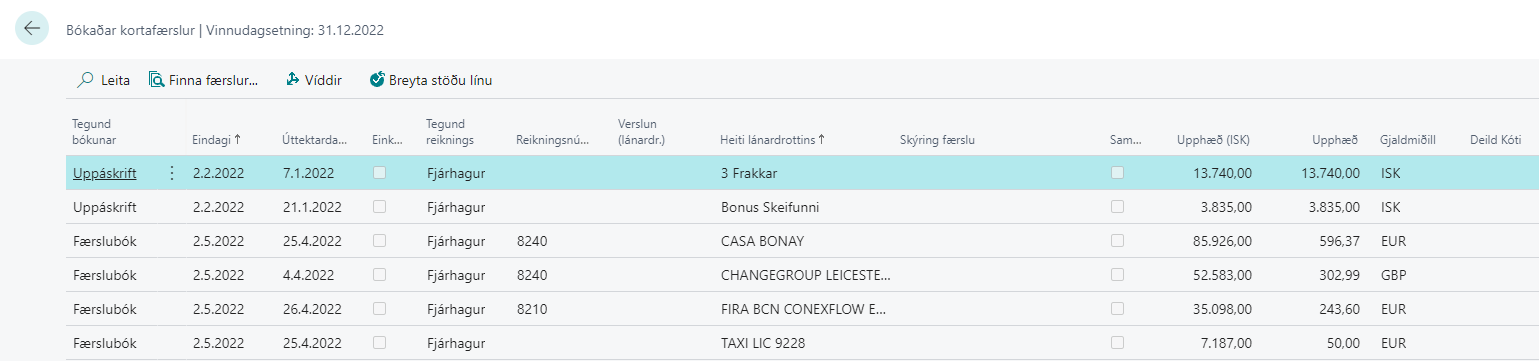Image resolution: width=1539 pixels, height=361 pixels.
Task: Toggle Eink checkbox for CASA BONAY row
Action: 379,241
